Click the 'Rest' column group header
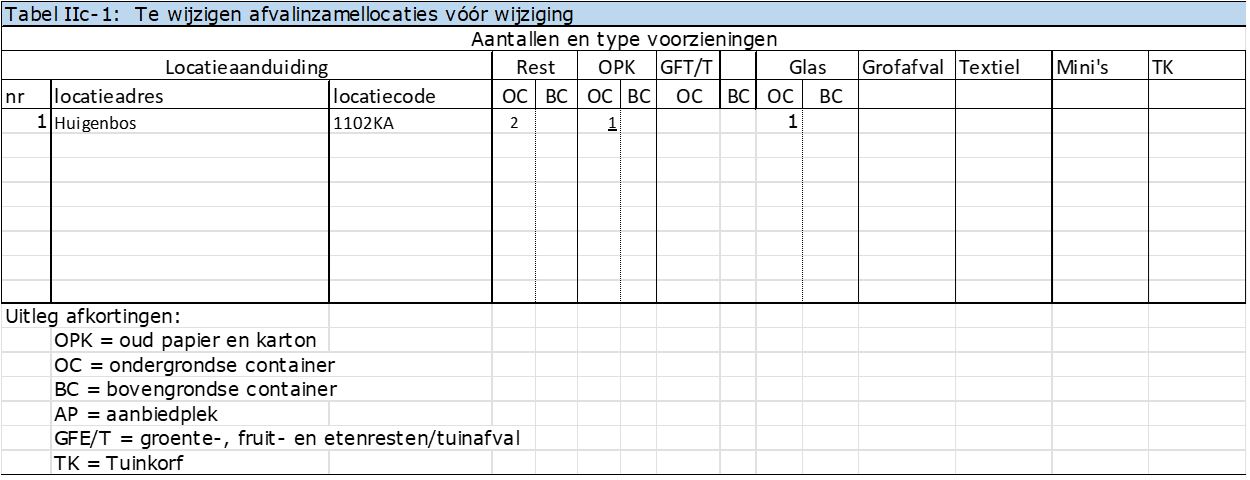The image size is (1250, 480). 535,68
